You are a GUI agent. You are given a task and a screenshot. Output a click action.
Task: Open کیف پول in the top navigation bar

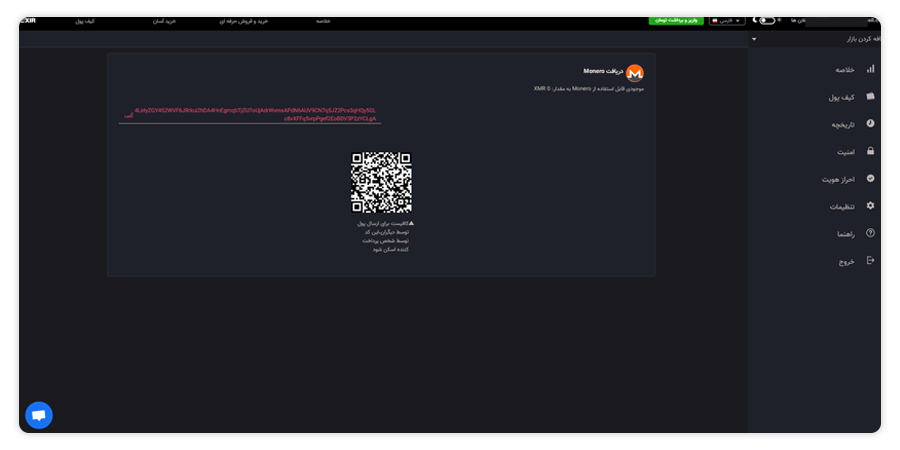tap(85, 21)
